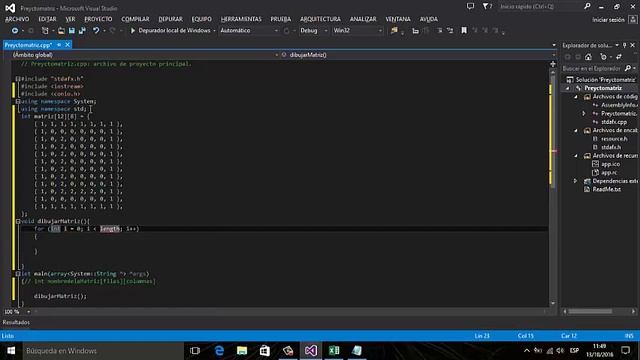Screen dimensions: 640x360
Task: Pin the Preyctomatriz.cpp tab
Action: [59, 45]
